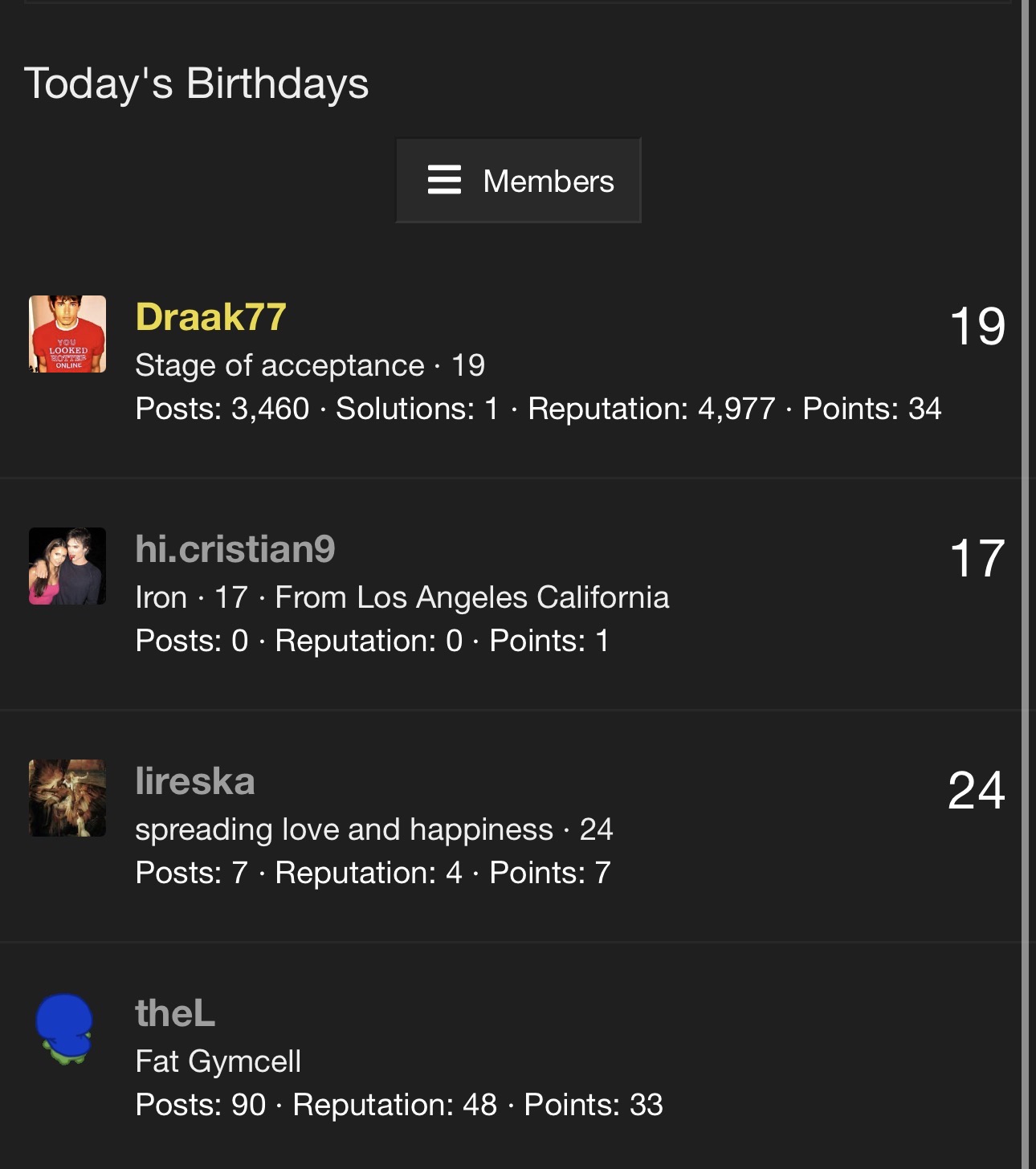Click Draak77's Reputation: 4,977 stat
This screenshot has width=1036, height=1169.
pos(651,409)
